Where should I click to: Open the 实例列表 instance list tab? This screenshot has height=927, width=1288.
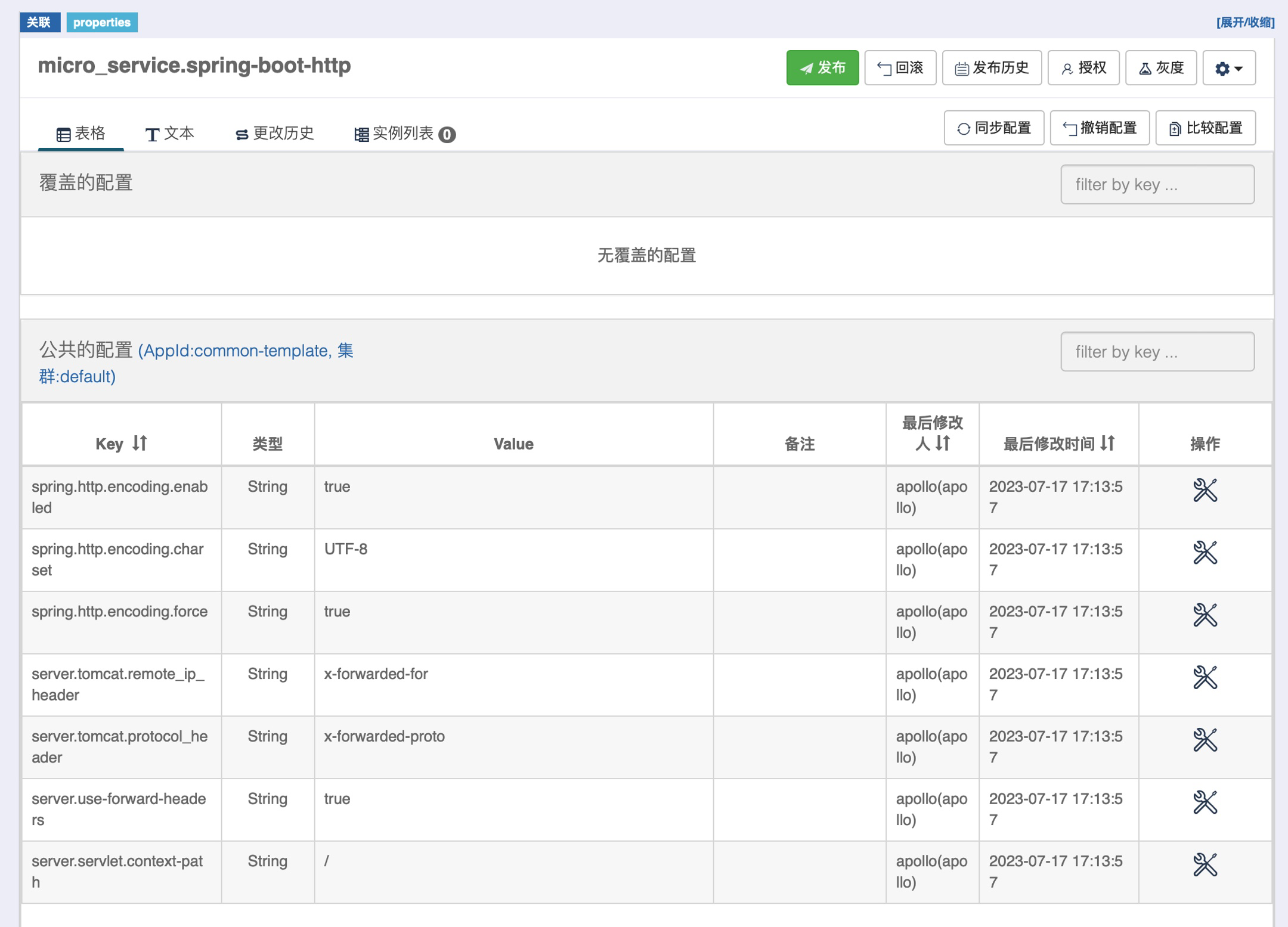click(404, 134)
